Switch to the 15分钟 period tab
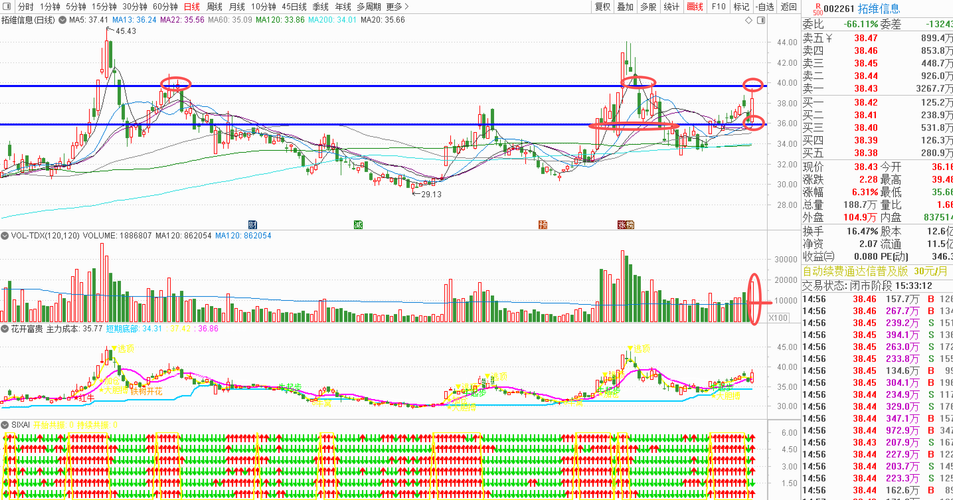The height and width of the screenshot is (500, 953). [105, 7]
